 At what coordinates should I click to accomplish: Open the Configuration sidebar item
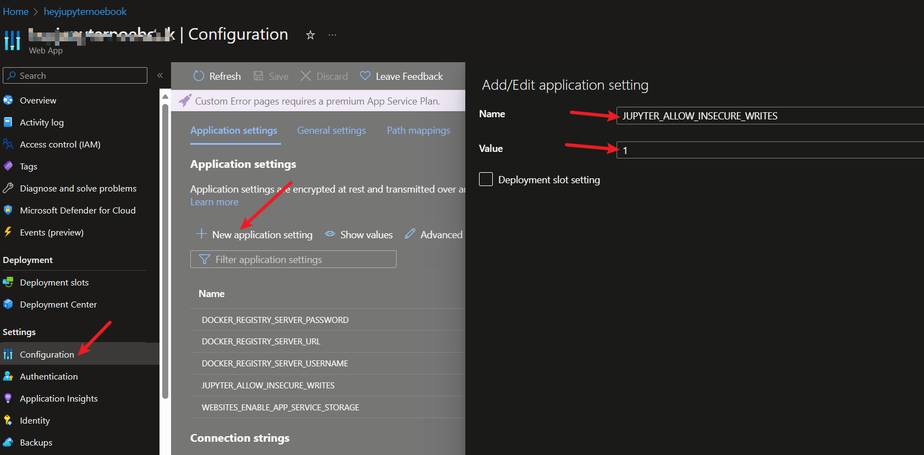pos(80,354)
